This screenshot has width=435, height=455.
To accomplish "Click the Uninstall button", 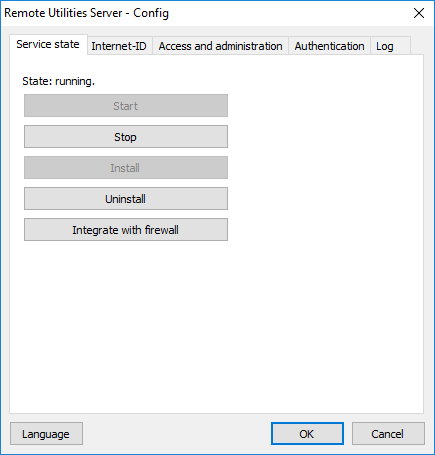I will tap(126, 199).
